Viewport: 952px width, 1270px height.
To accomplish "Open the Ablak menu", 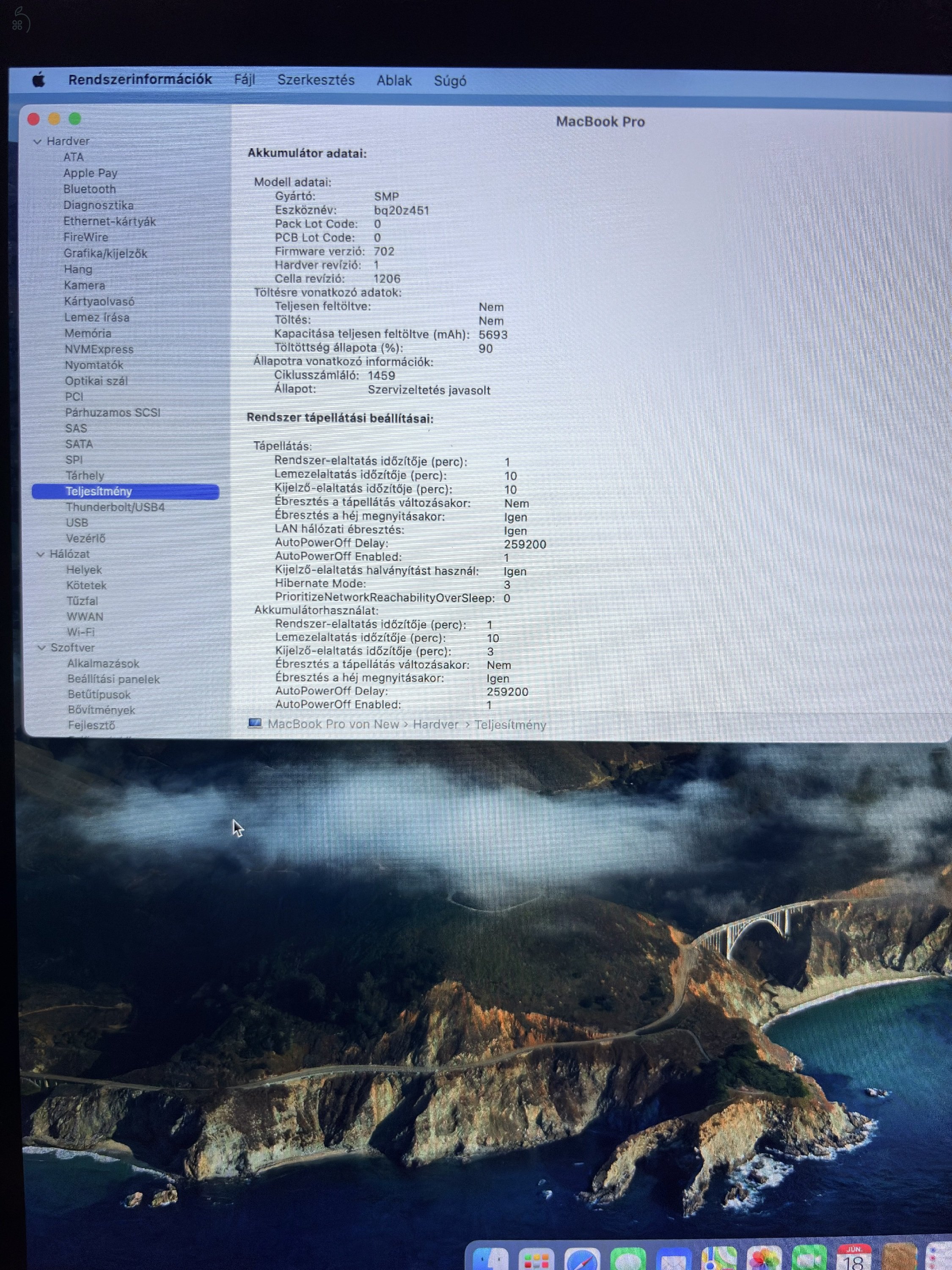I will [x=394, y=81].
